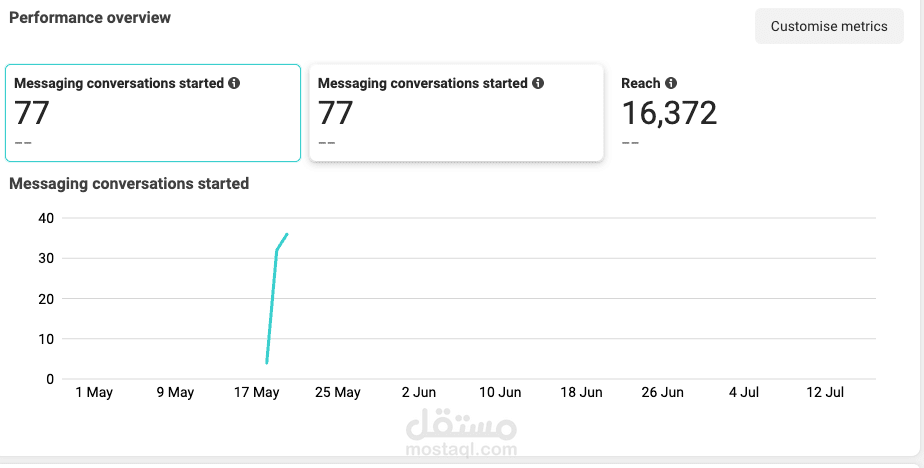The height and width of the screenshot is (468, 924).
Task: Click info icon in shadowed Messaging conversations card
Action: 538,84
